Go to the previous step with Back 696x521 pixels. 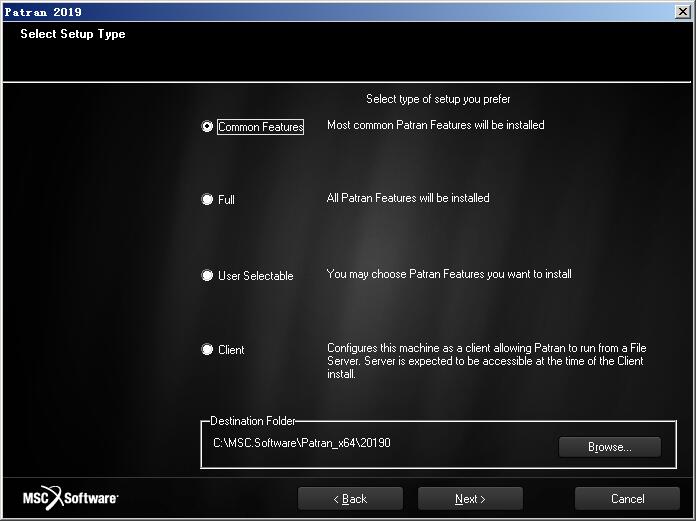coord(350,499)
